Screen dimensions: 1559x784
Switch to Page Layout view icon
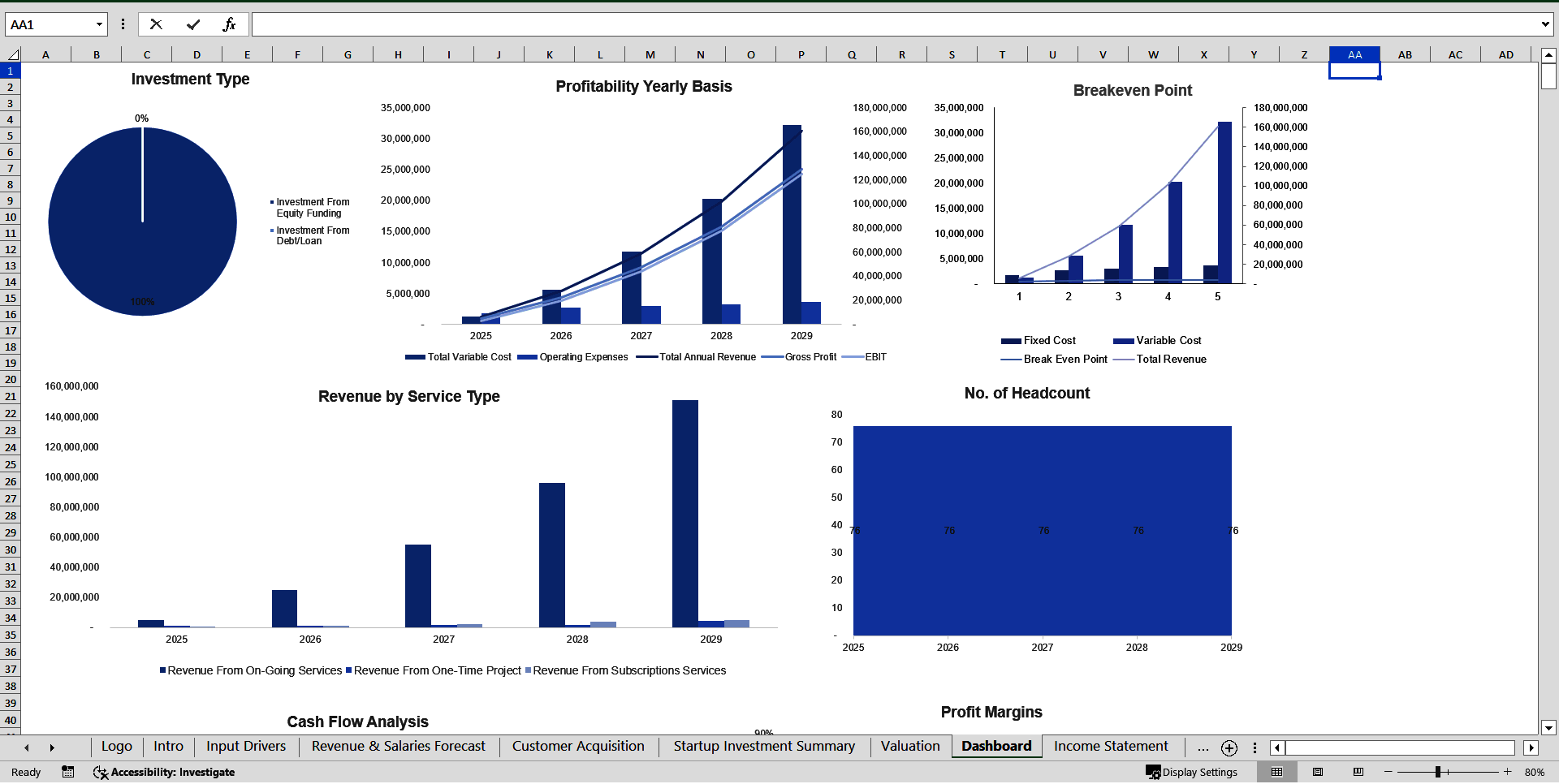coord(1318,772)
